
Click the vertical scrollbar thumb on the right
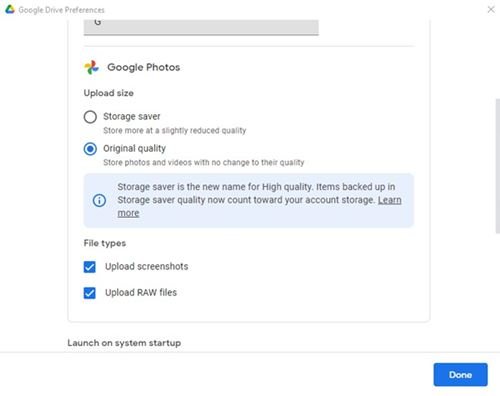point(497,165)
